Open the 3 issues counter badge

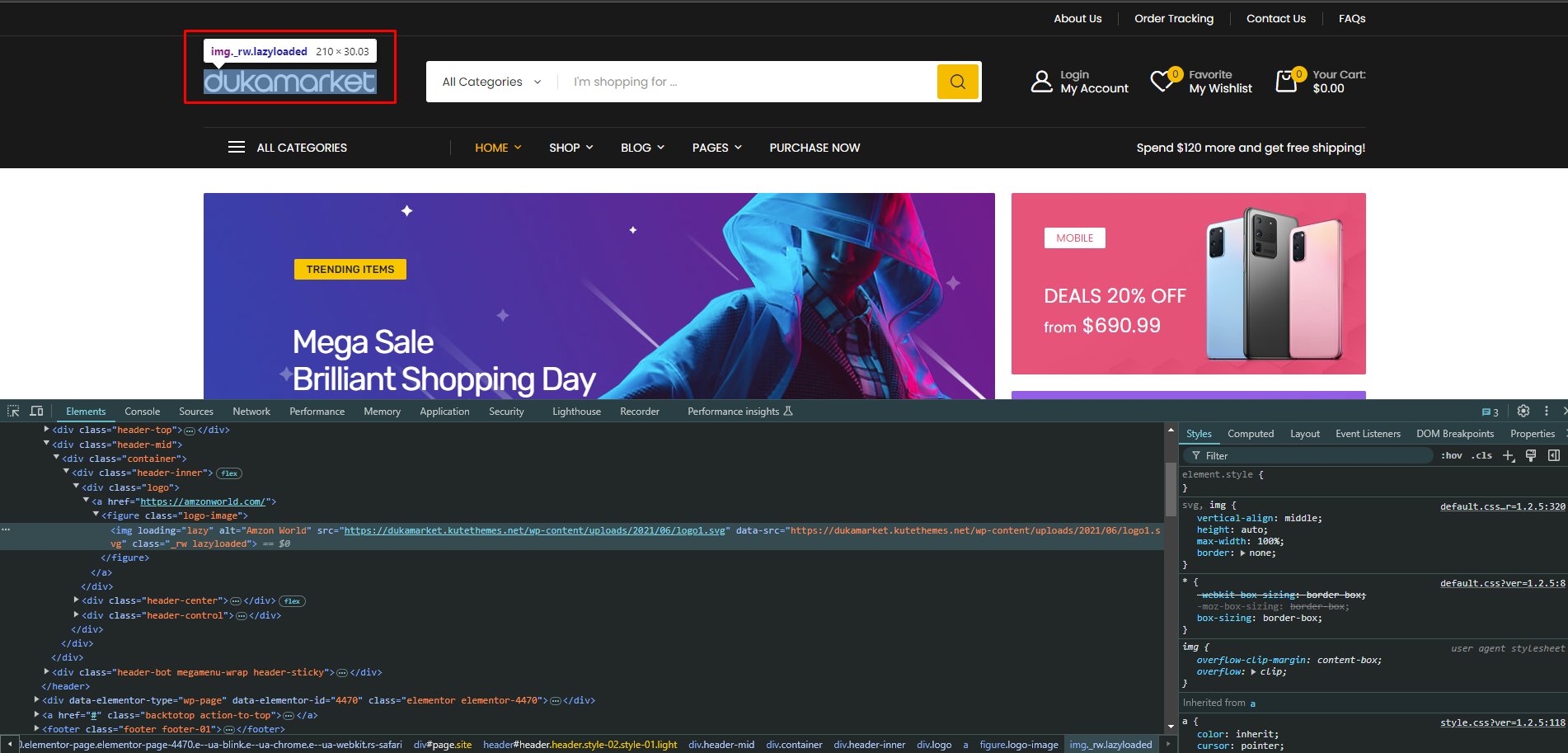[1490, 412]
